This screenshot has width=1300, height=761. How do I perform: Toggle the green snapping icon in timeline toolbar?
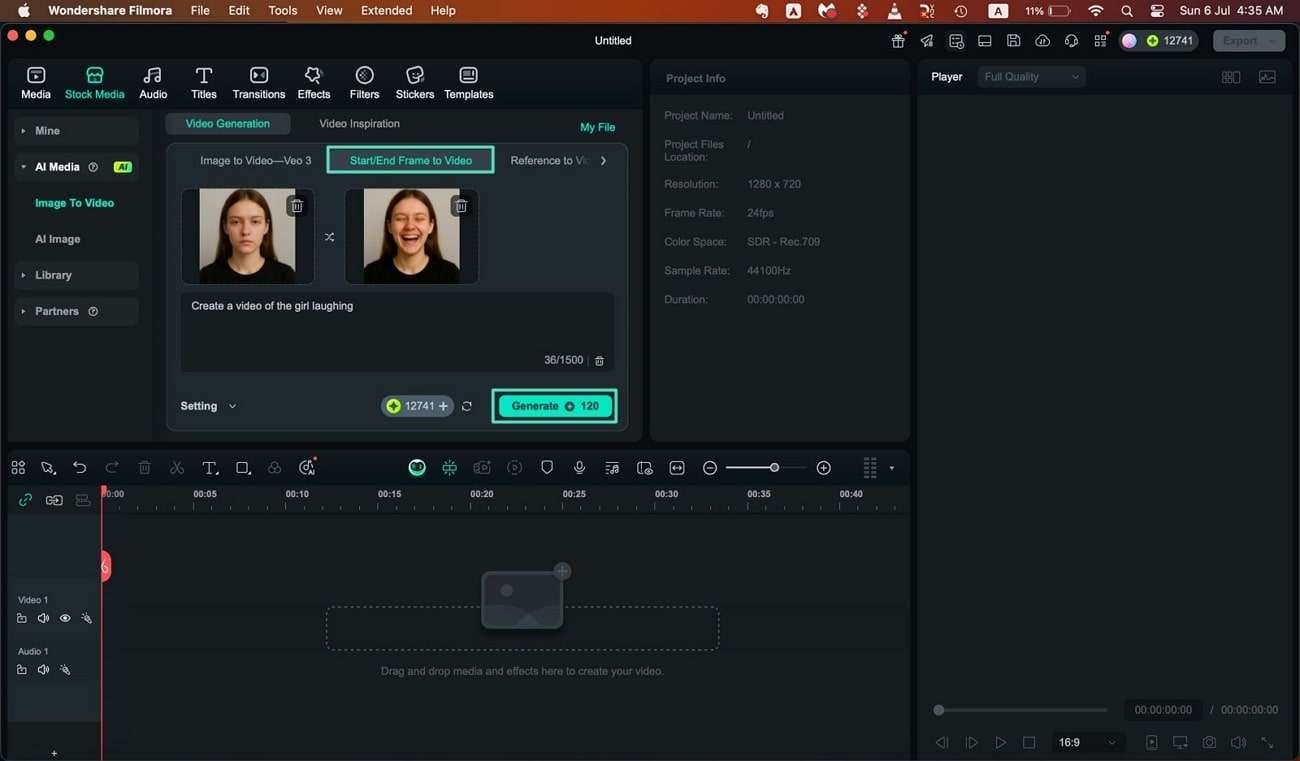click(450, 468)
